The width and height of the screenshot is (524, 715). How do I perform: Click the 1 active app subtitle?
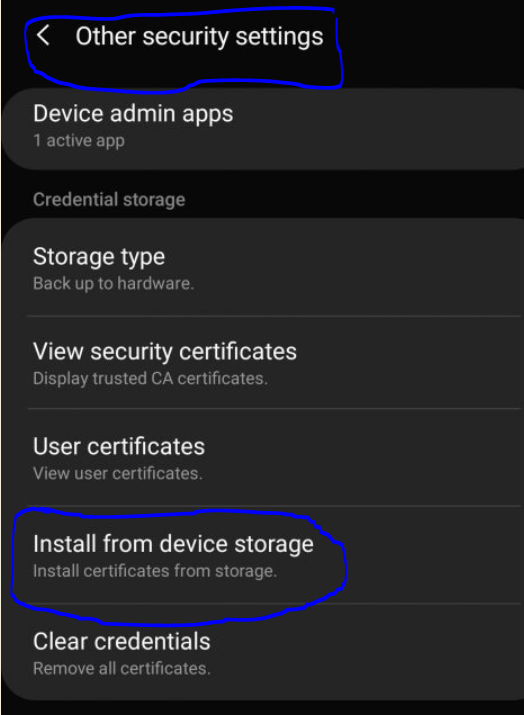pos(79,141)
